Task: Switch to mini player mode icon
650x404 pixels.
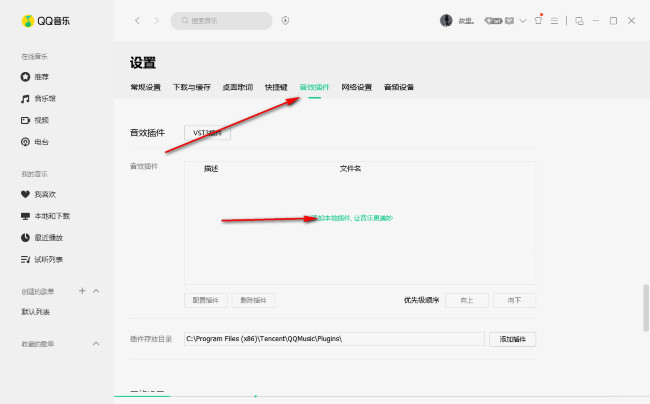Action: pos(579,20)
